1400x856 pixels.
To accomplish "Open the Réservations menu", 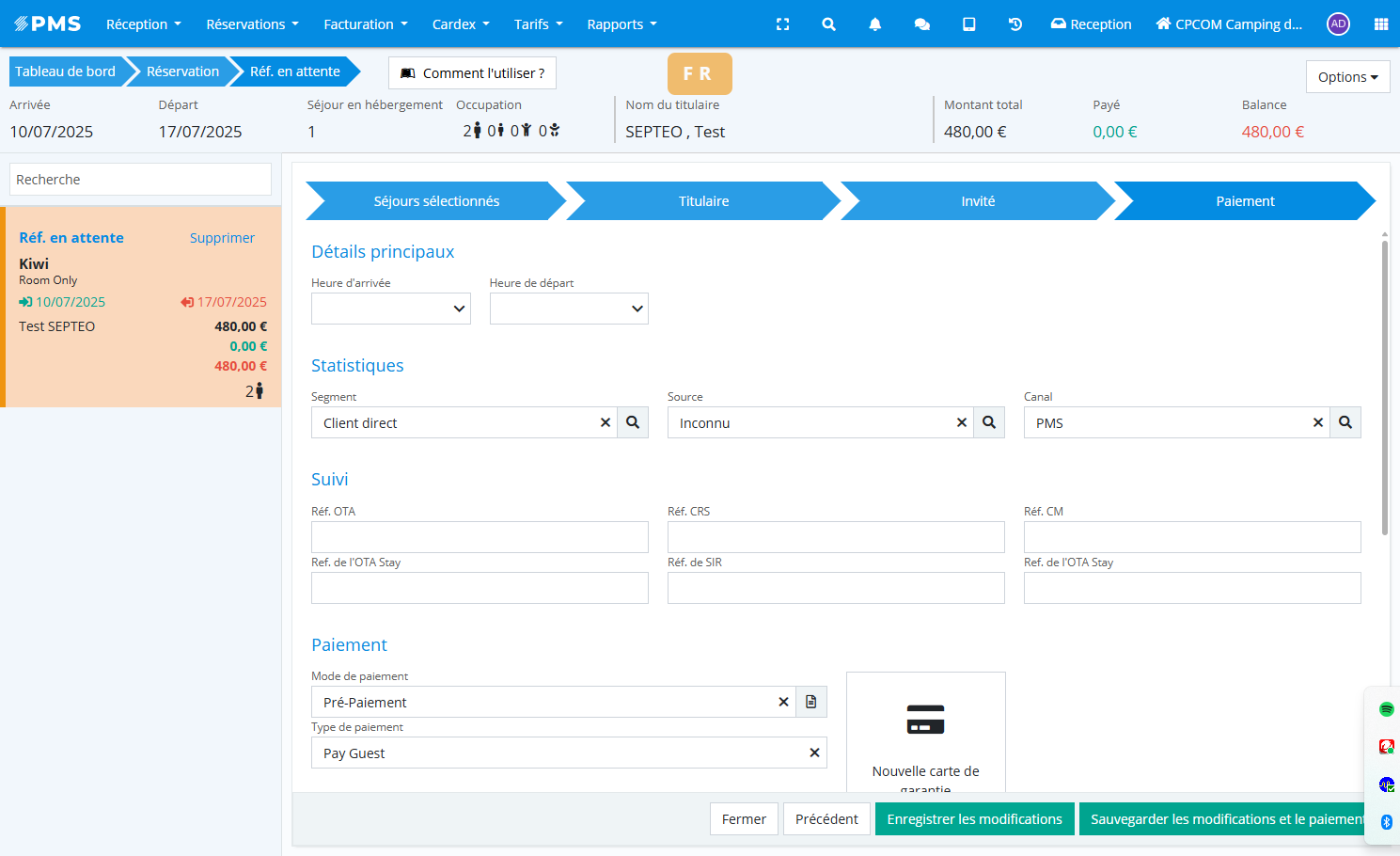I will 252,24.
